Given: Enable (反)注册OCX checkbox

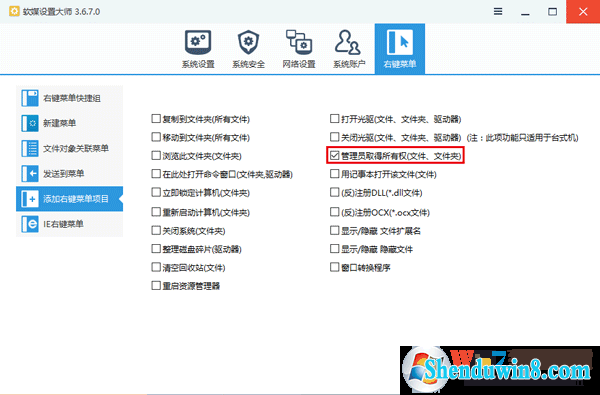Looking at the screenshot, I should [x=334, y=212].
